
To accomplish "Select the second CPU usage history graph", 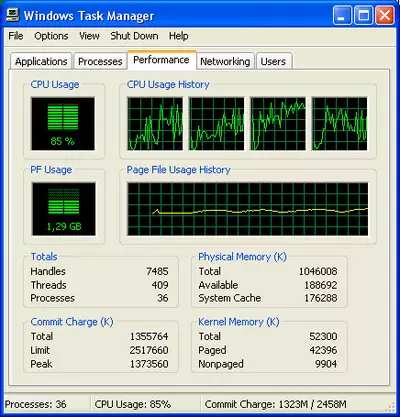I will pyautogui.click(x=216, y=124).
